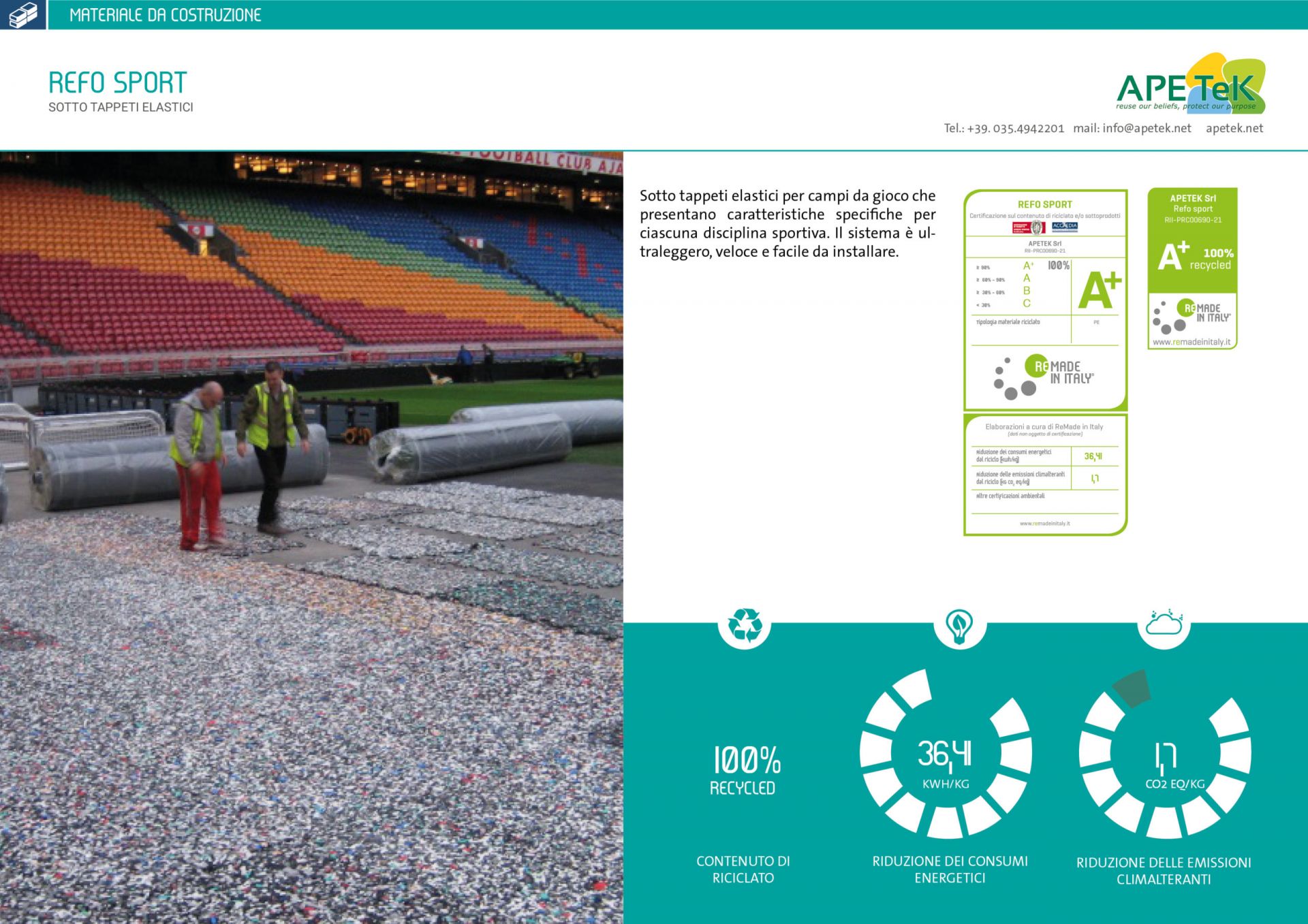This screenshot has width=1308, height=924.
Task: Click the ReMade in Italy logo on large certificate
Action: 1043,377
